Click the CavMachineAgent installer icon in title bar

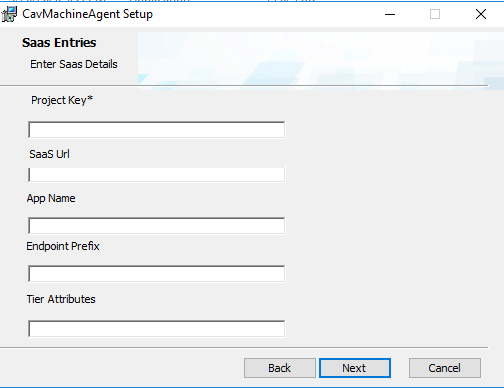pyautogui.click(x=9, y=14)
